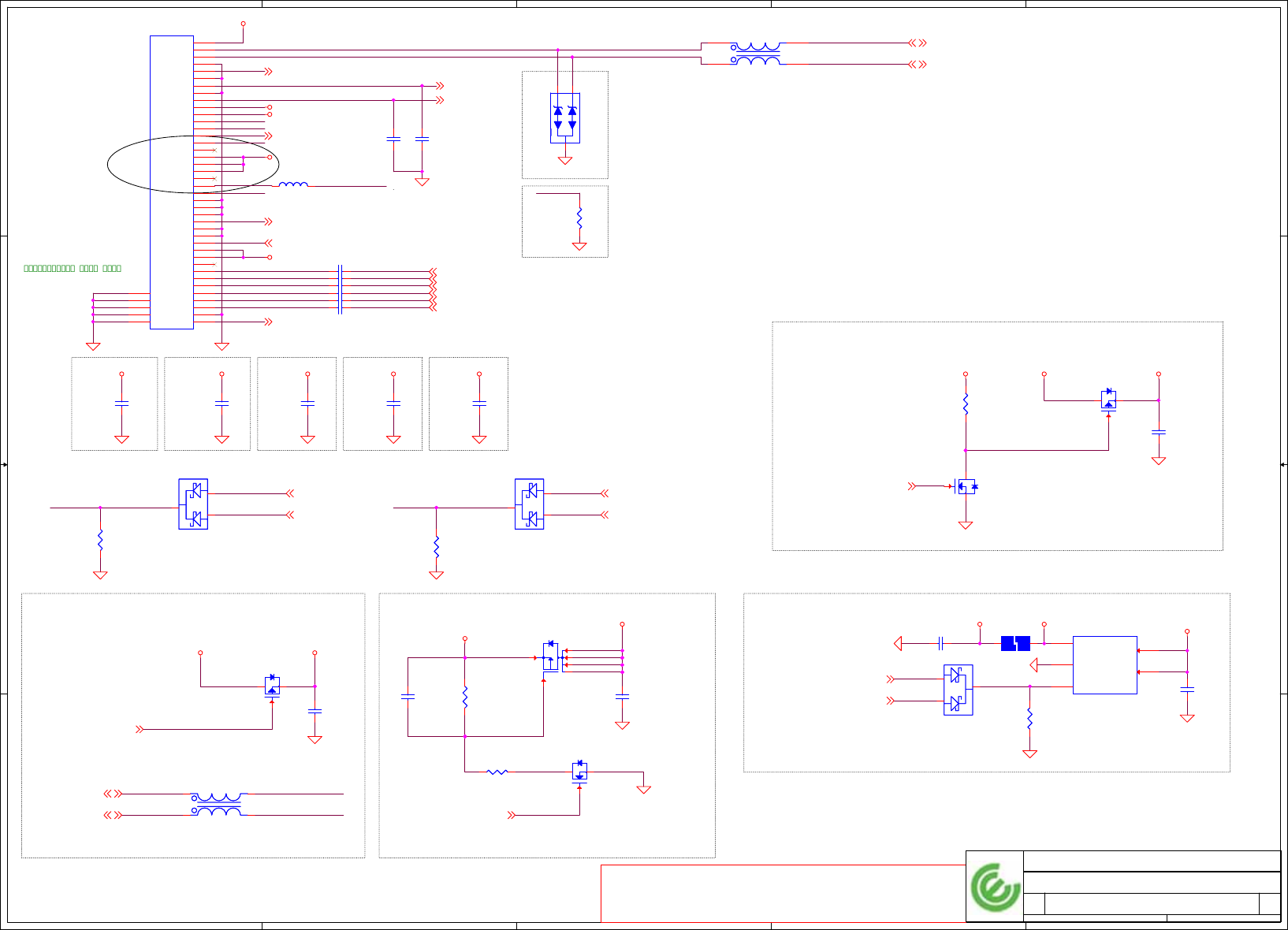Select the common-mode choke at sheet top

tap(758, 54)
